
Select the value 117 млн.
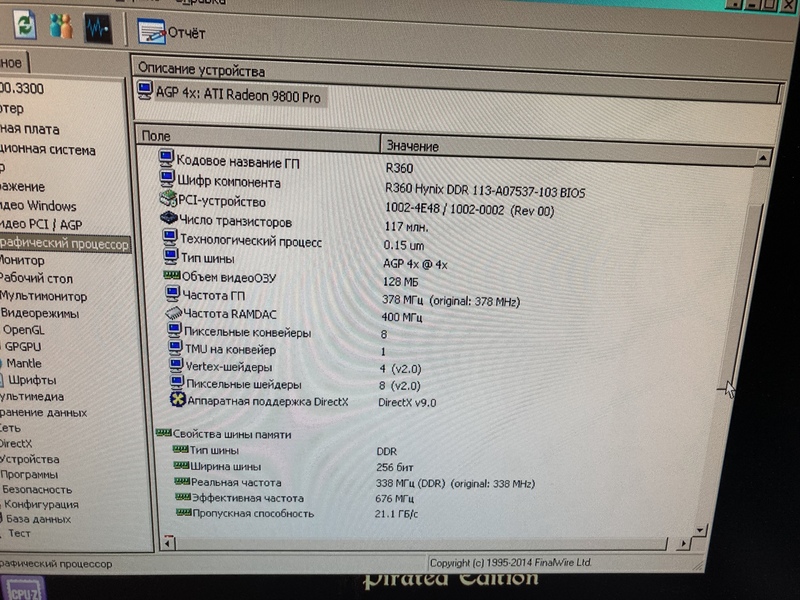click(406, 227)
